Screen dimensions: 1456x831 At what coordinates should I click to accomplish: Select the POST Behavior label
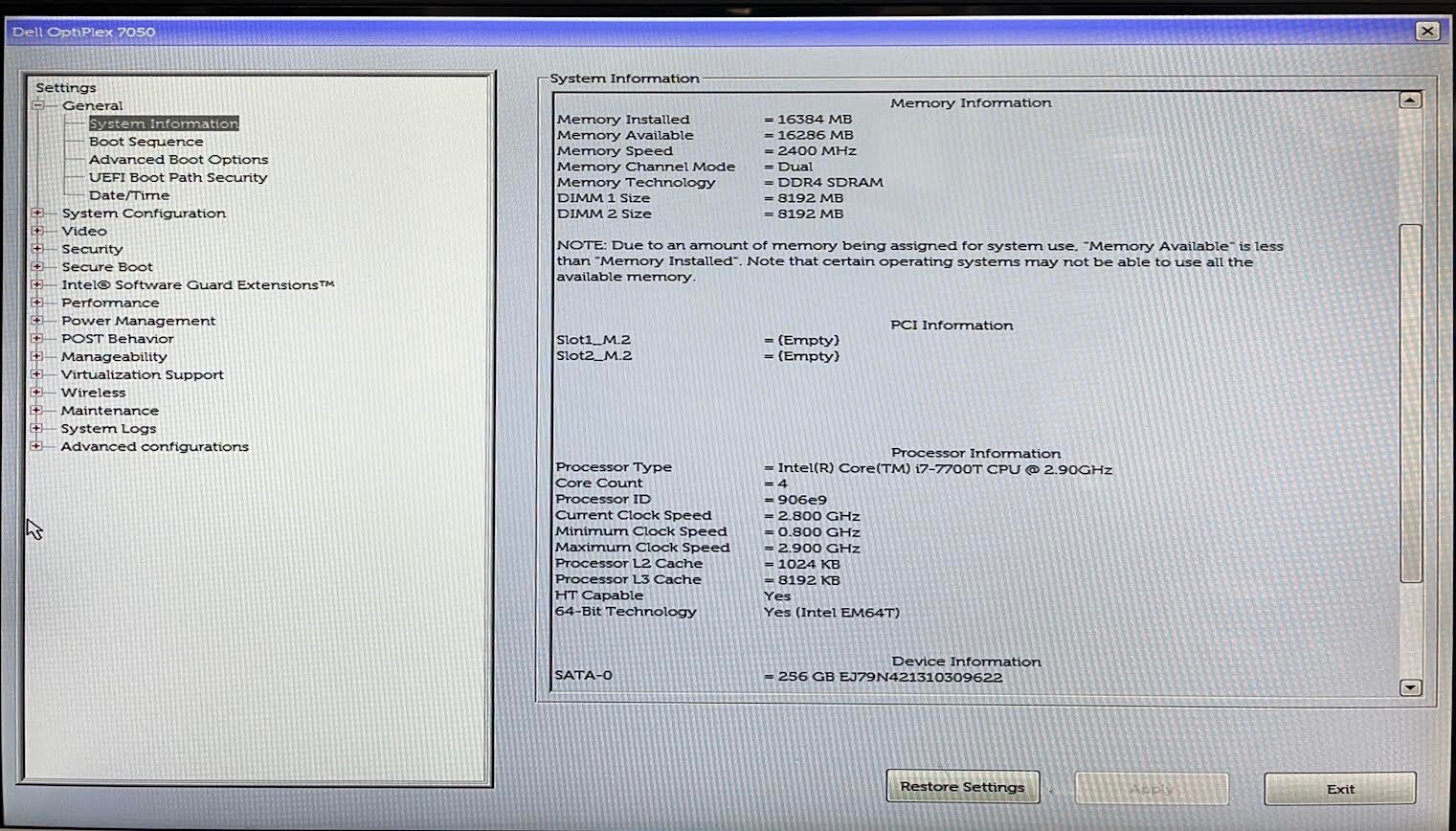(x=118, y=339)
